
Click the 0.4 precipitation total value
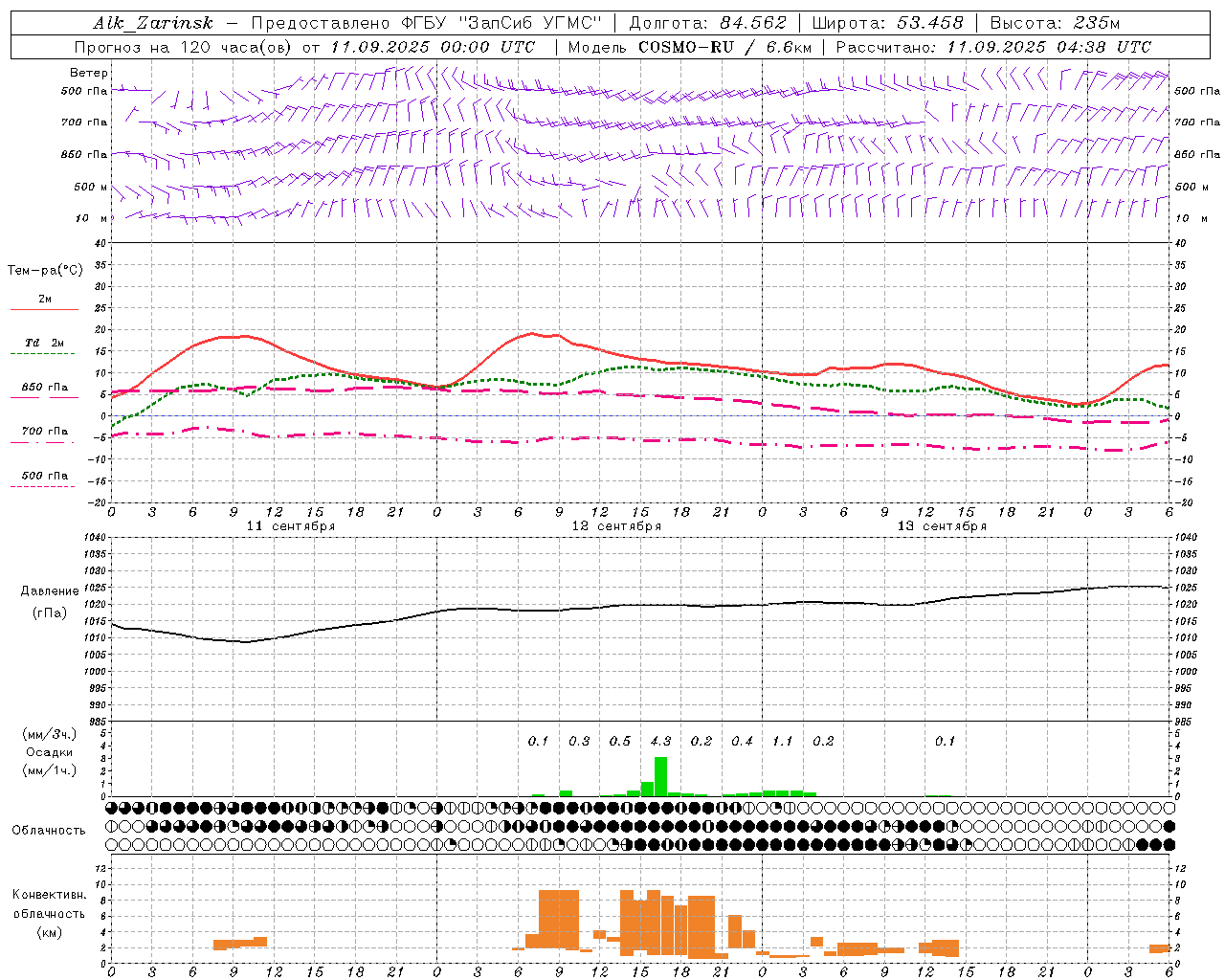click(x=742, y=741)
